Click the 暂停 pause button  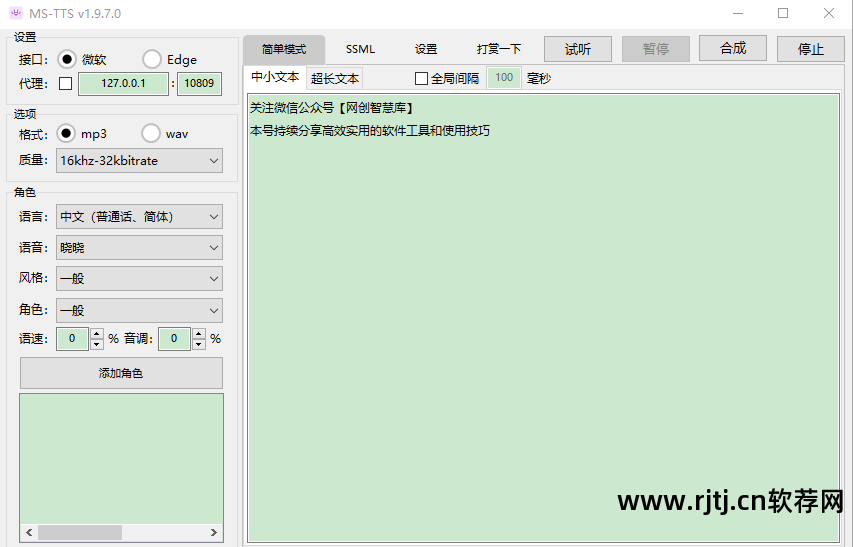pos(656,49)
